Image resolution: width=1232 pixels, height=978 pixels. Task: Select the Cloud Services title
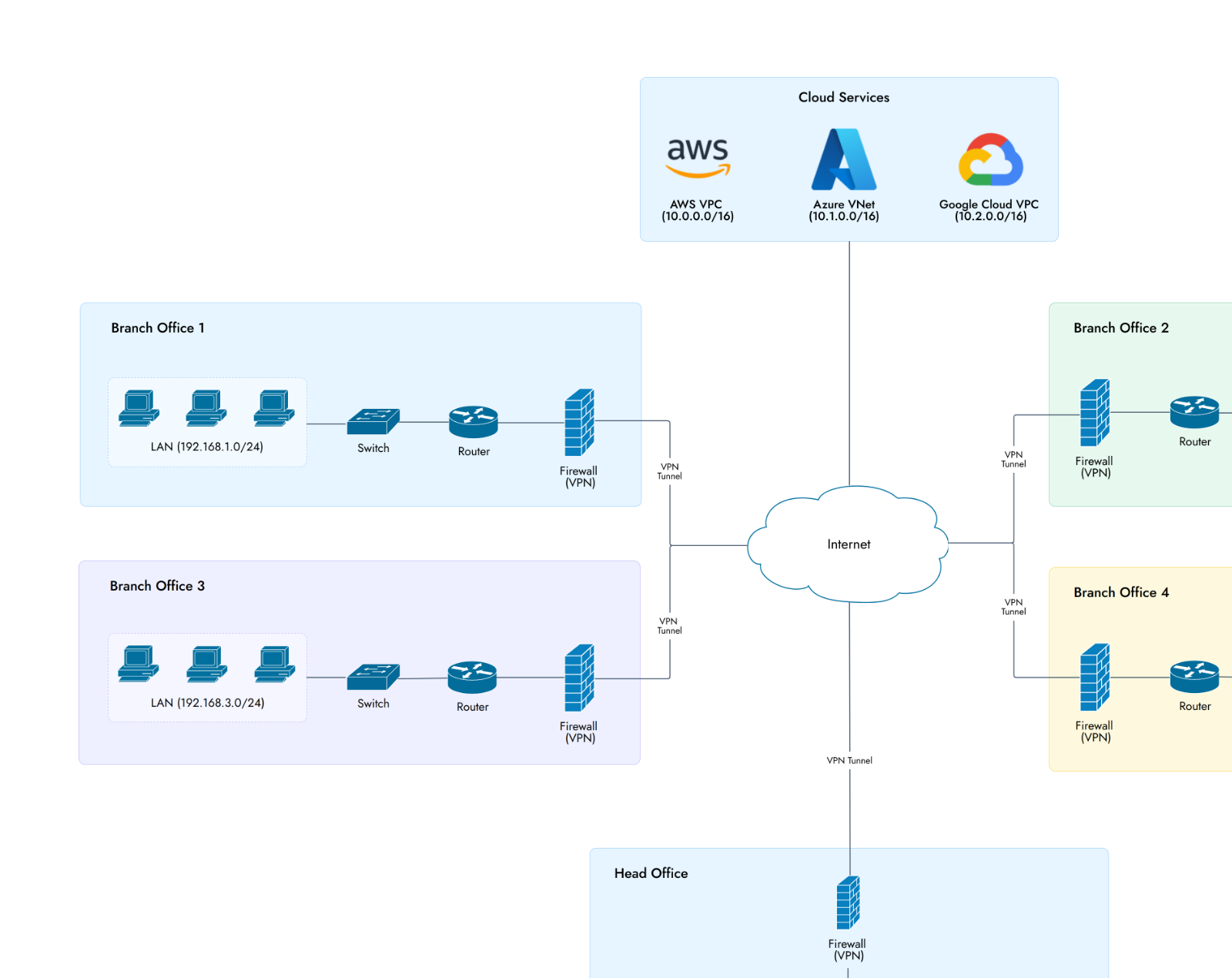point(844,97)
